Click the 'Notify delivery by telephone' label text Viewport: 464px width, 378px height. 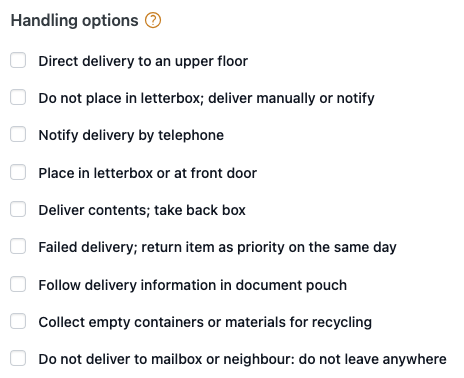(x=131, y=136)
